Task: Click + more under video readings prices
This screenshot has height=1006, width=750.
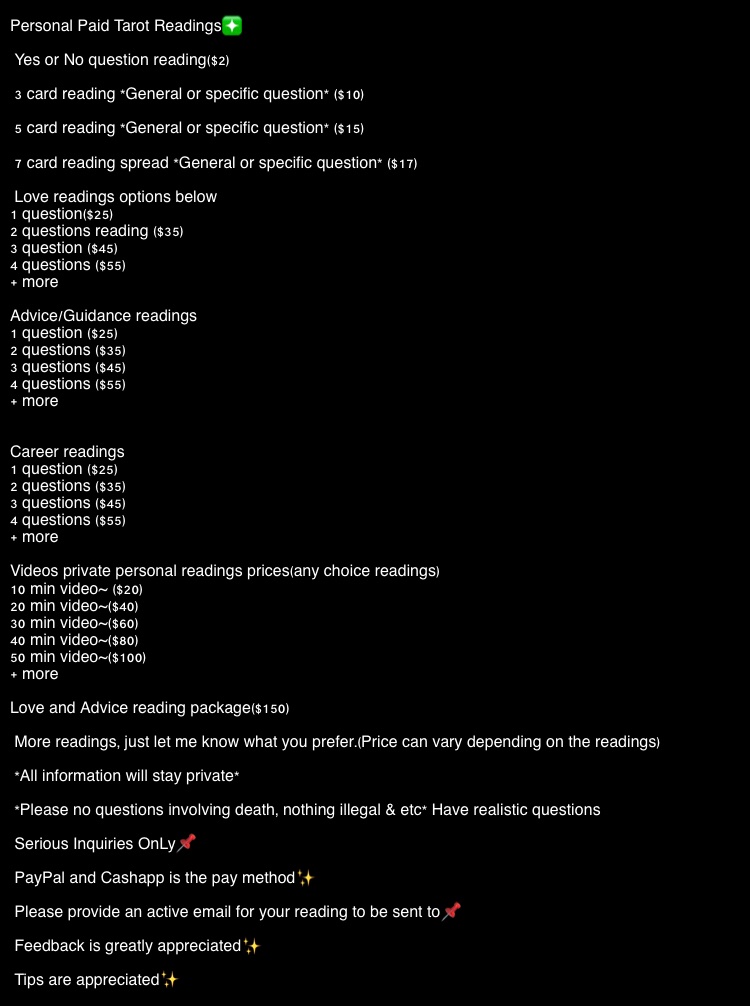Action: (34, 674)
